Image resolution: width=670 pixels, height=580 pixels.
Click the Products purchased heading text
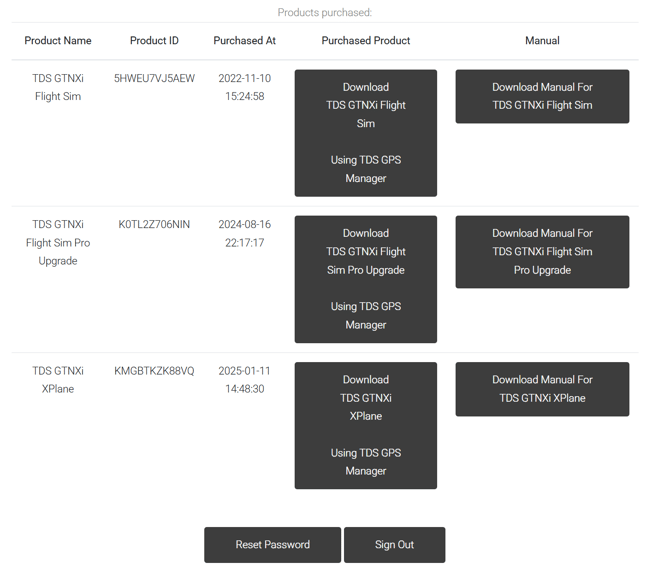tap(324, 13)
